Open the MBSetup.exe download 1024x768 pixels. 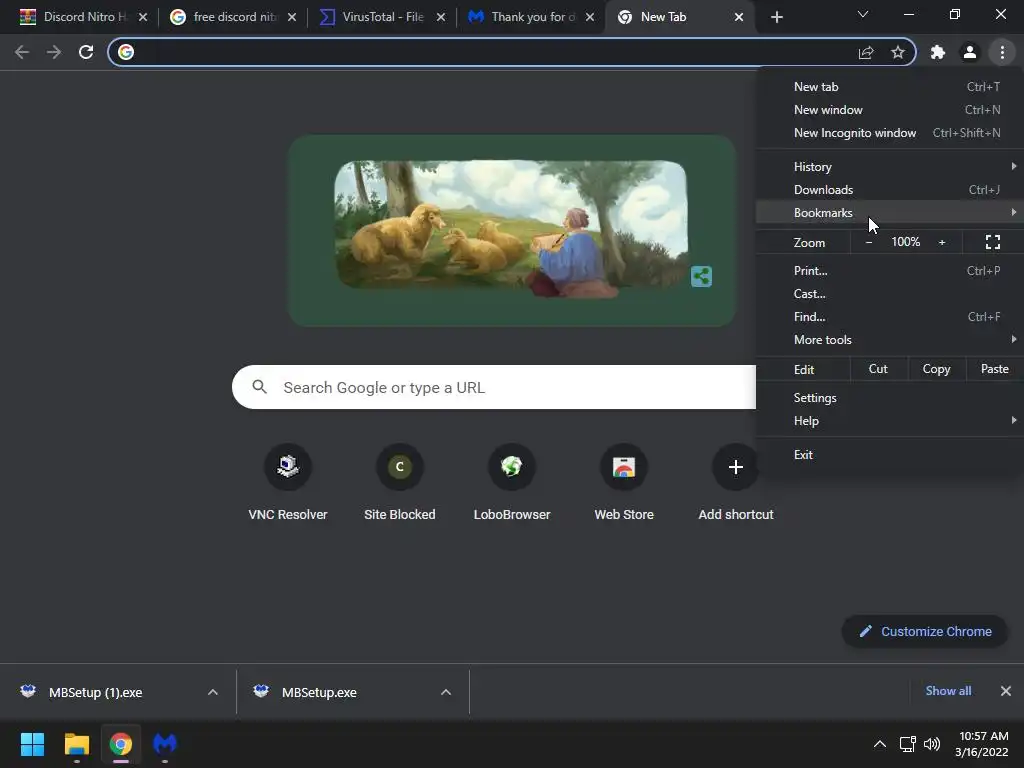pos(319,692)
